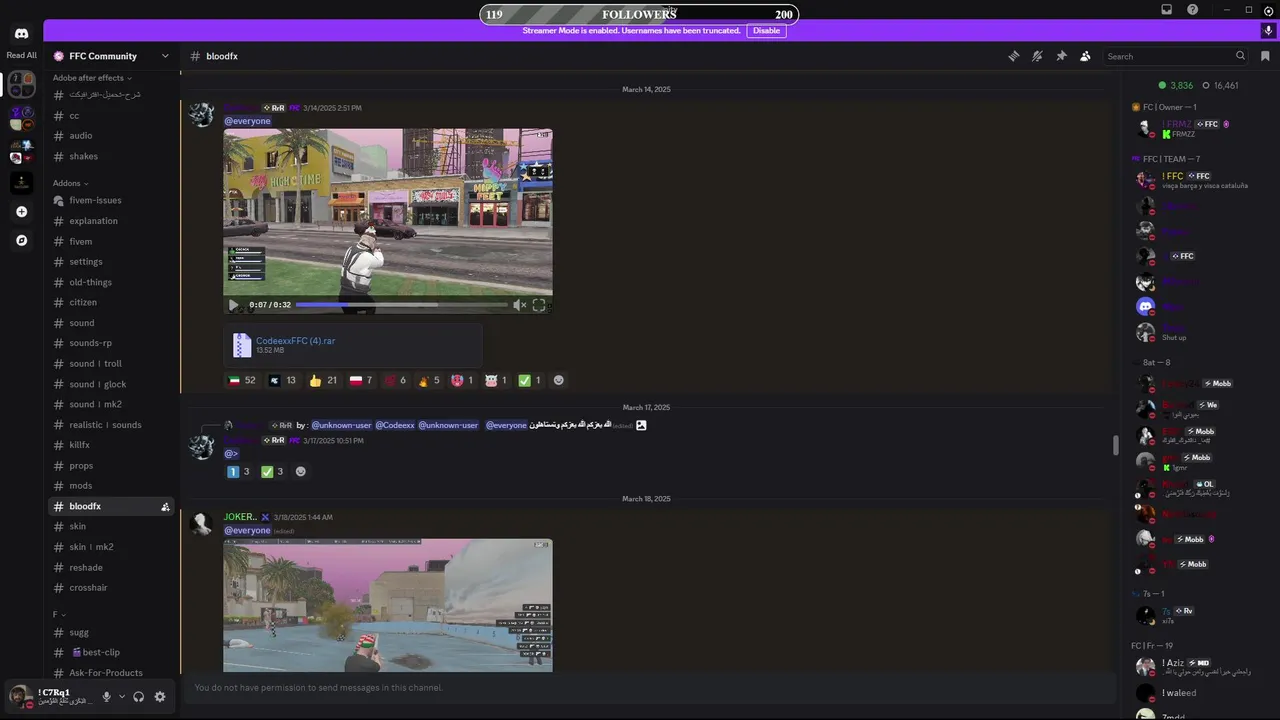Open the input device arrow next to mic
The image size is (1280, 720).
pyautogui.click(x=122, y=697)
